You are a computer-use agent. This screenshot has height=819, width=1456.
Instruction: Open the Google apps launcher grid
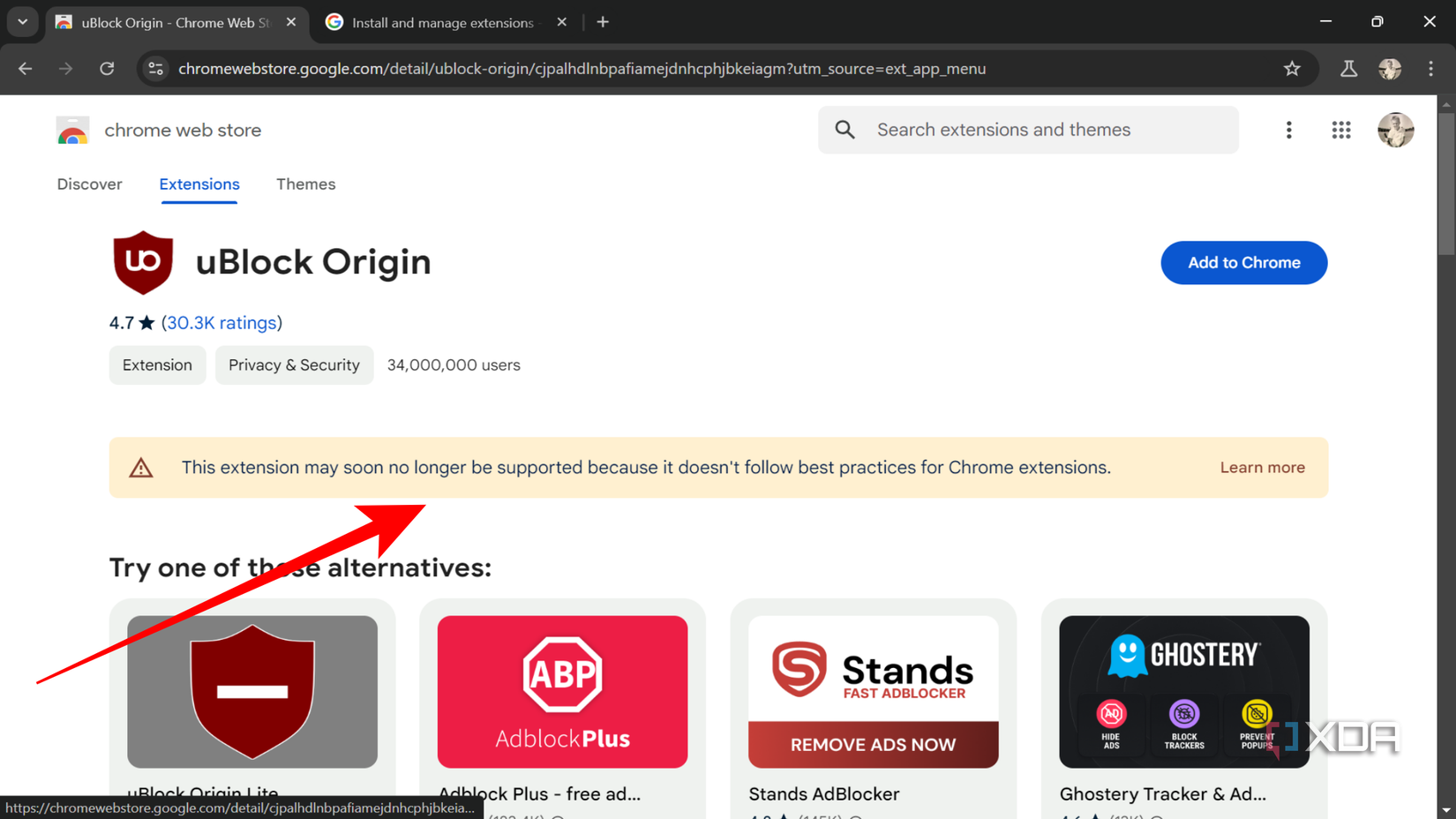click(x=1340, y=130)
